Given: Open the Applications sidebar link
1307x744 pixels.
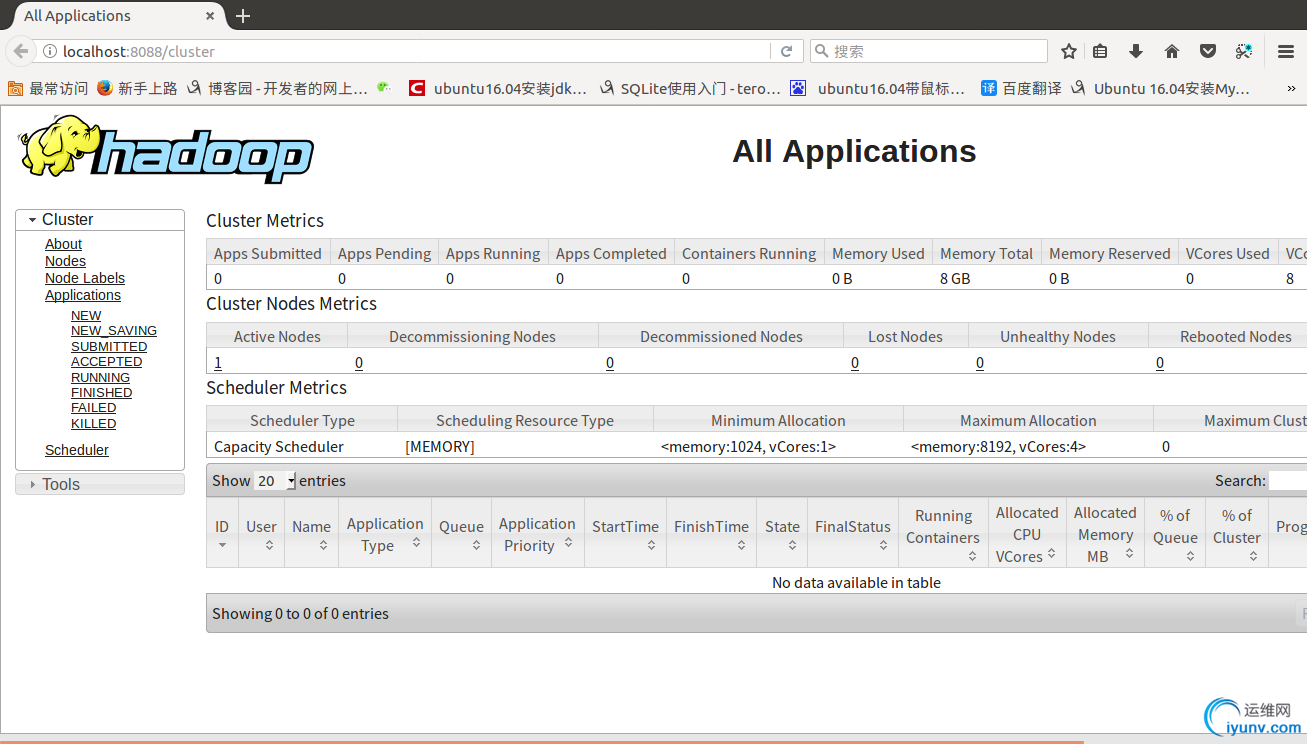Looking at the screenshot, I should [x=83, y=295].
